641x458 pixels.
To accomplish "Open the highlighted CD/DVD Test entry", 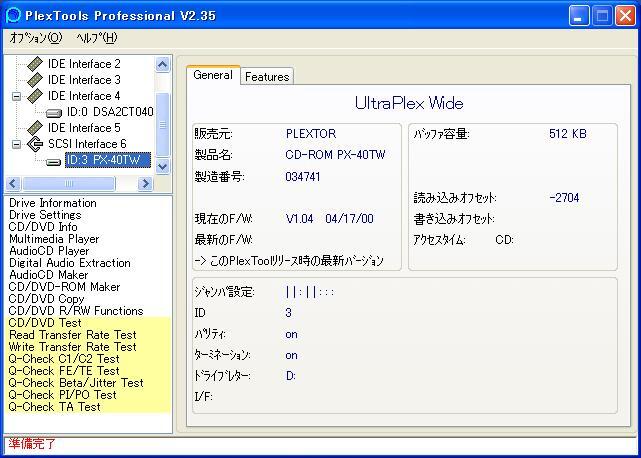I will (x=45, y=323).
